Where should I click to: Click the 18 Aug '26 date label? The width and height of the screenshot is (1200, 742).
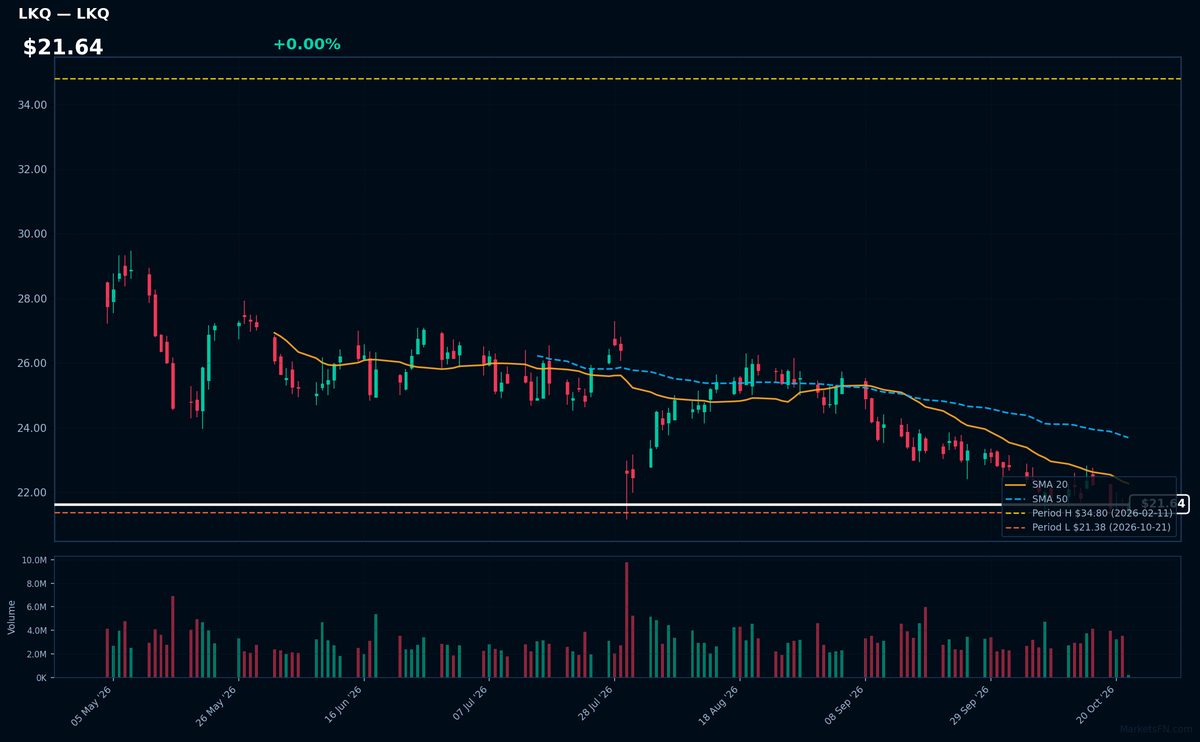pos(719,705)
